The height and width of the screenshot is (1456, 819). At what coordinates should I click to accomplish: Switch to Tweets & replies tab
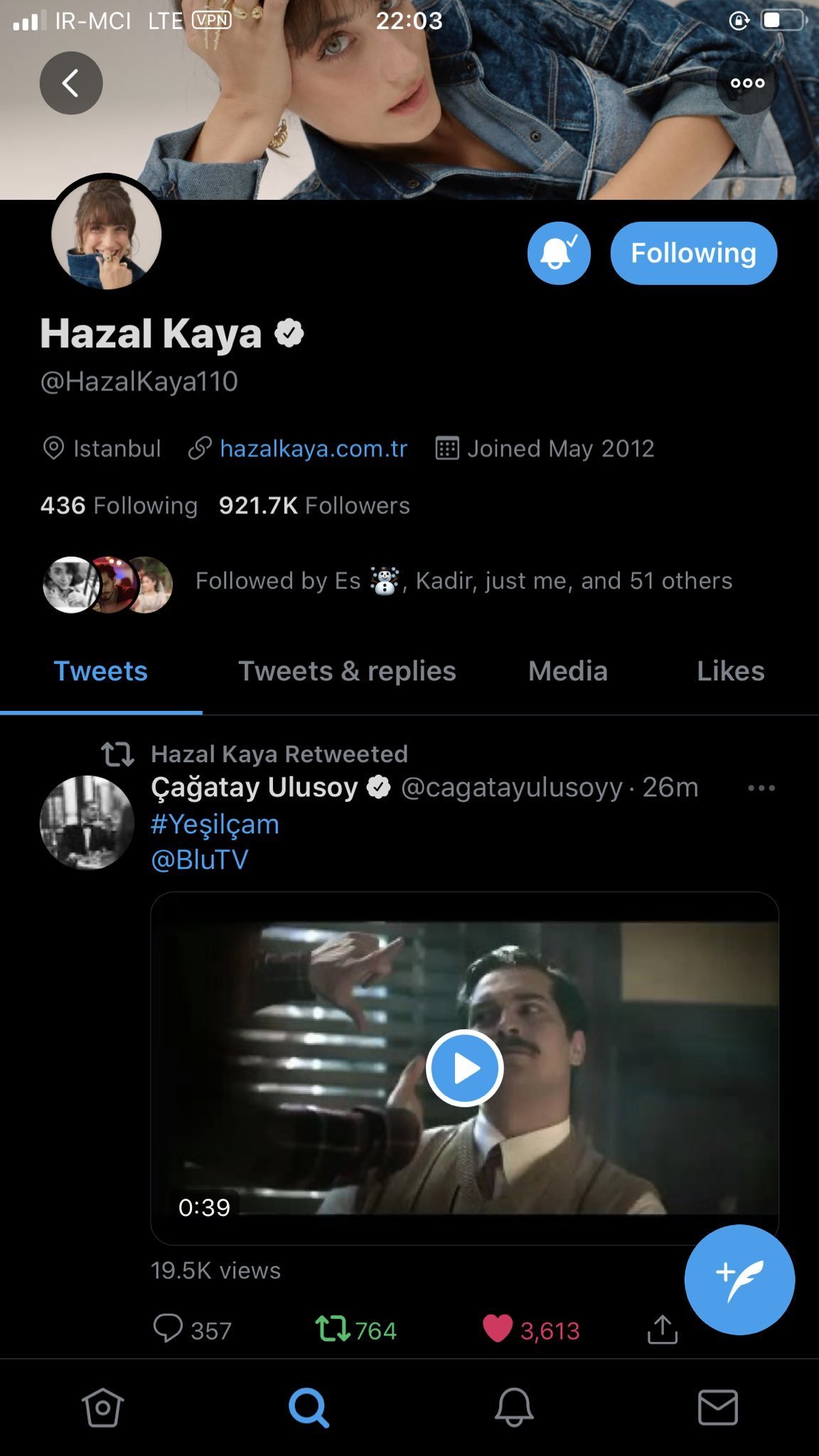coord(347,671)
